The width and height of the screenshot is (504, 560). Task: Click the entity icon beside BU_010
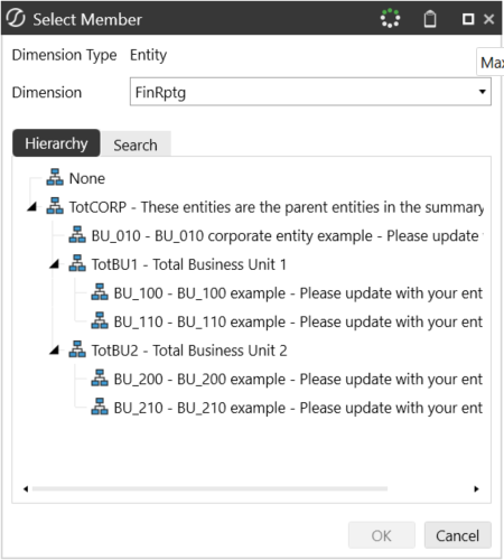tap(77, 235)
